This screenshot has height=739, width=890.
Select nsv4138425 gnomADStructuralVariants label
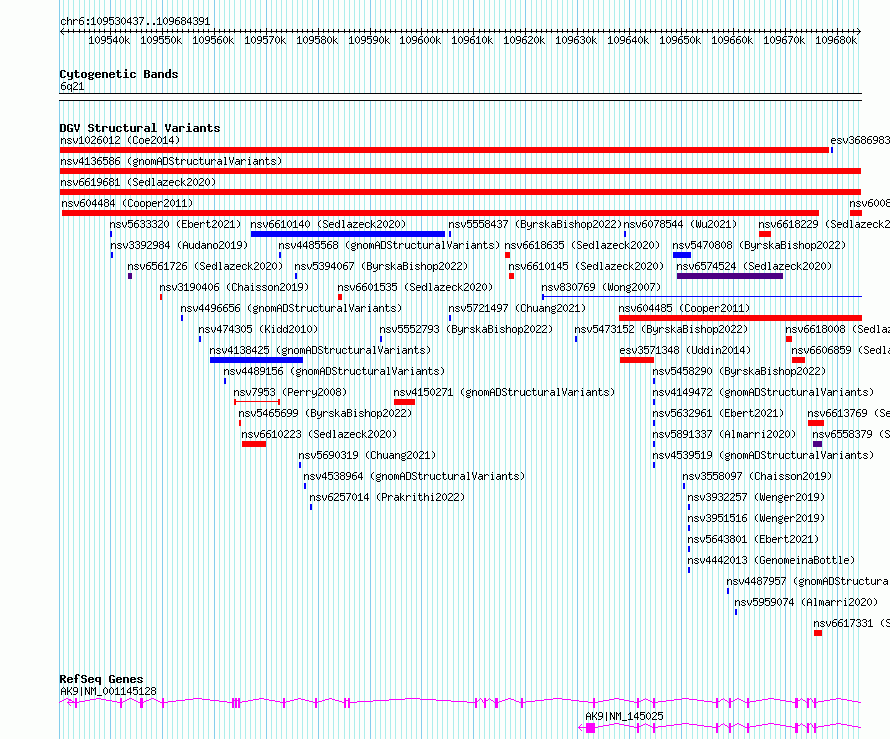(320, 350)
